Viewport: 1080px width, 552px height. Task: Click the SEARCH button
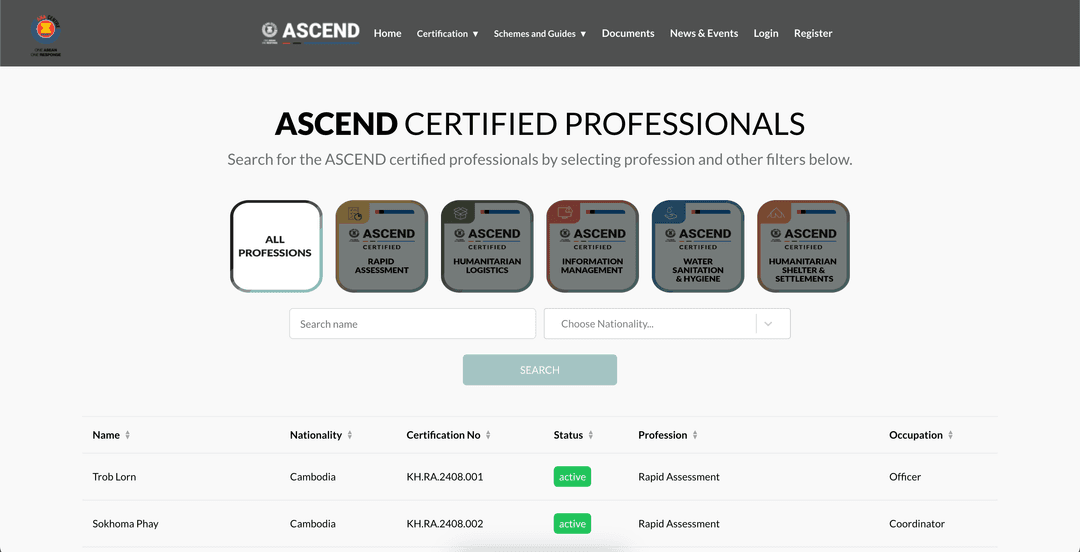coord(540,370)
